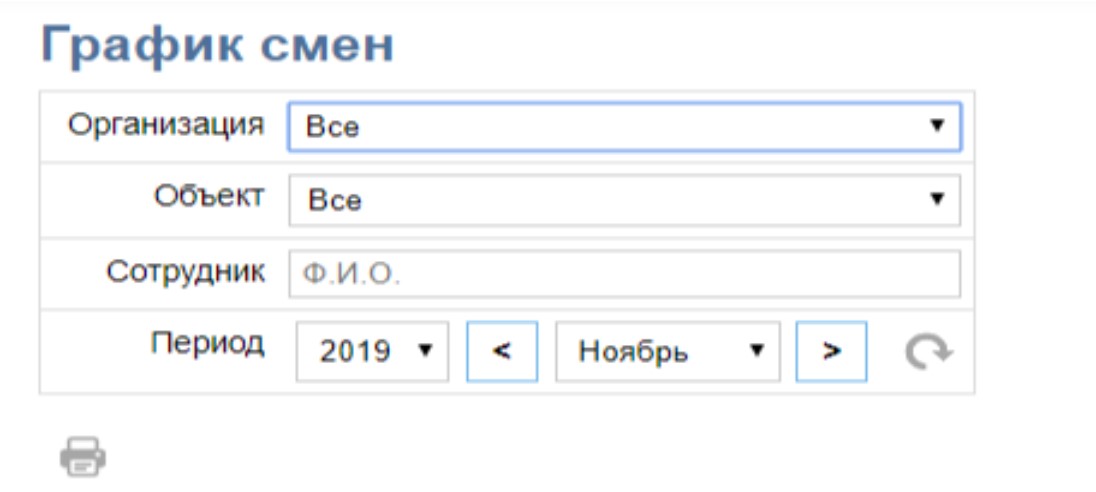Click the arrow at the Объект select's right edge
This screenshot has height=492, width=1096.
point(937,199)
